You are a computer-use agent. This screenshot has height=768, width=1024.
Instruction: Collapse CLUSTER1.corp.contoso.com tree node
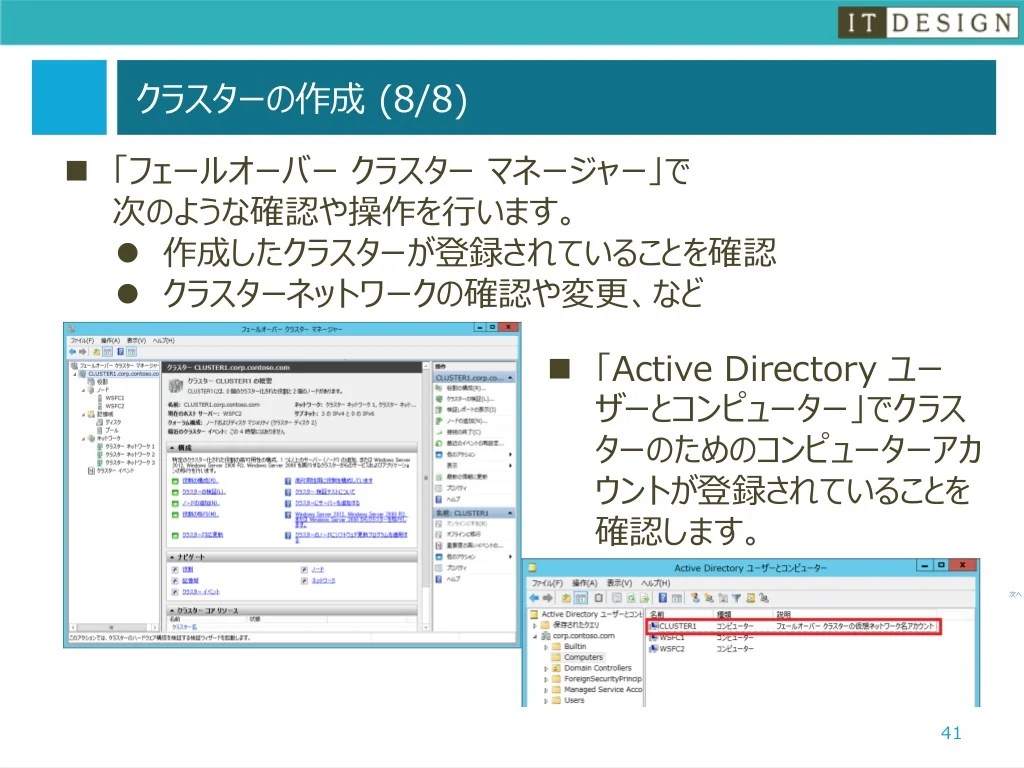pyautogui.click(x=74, y=374)
